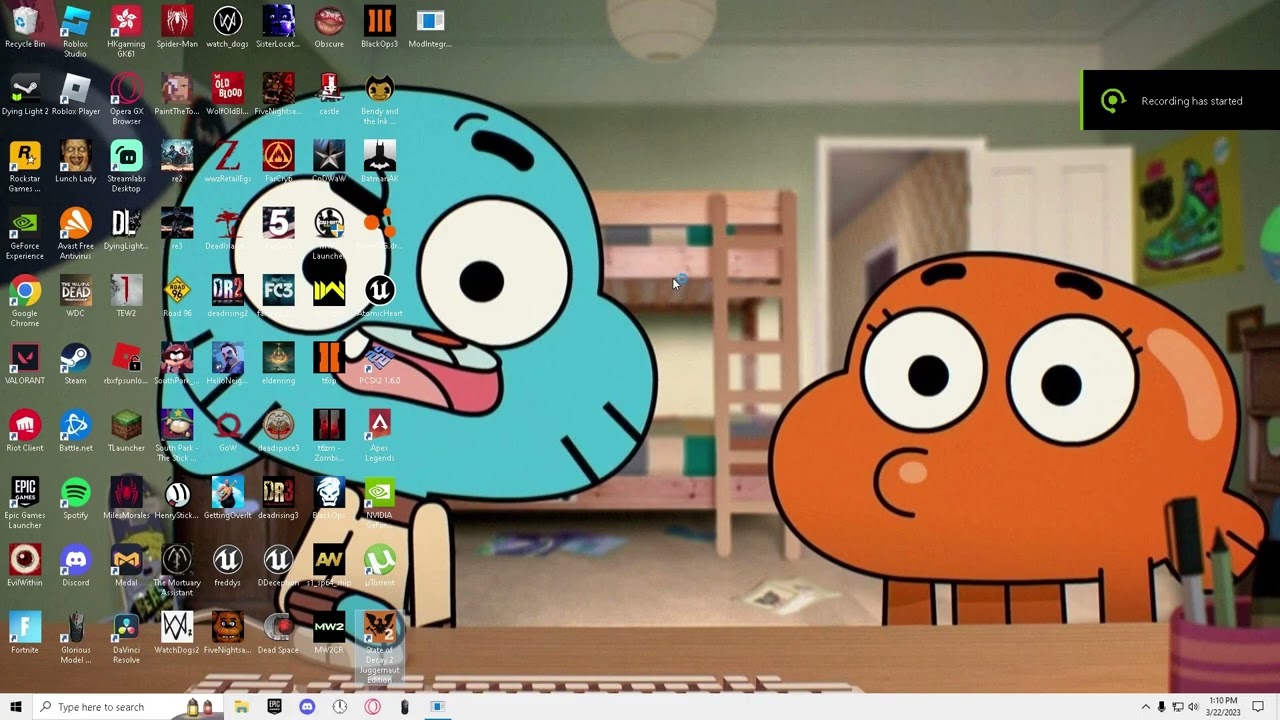Open File Explorer from the taskbar
Image resolution: width=1280 pixels, height=720 pixels.
(241, 707)
